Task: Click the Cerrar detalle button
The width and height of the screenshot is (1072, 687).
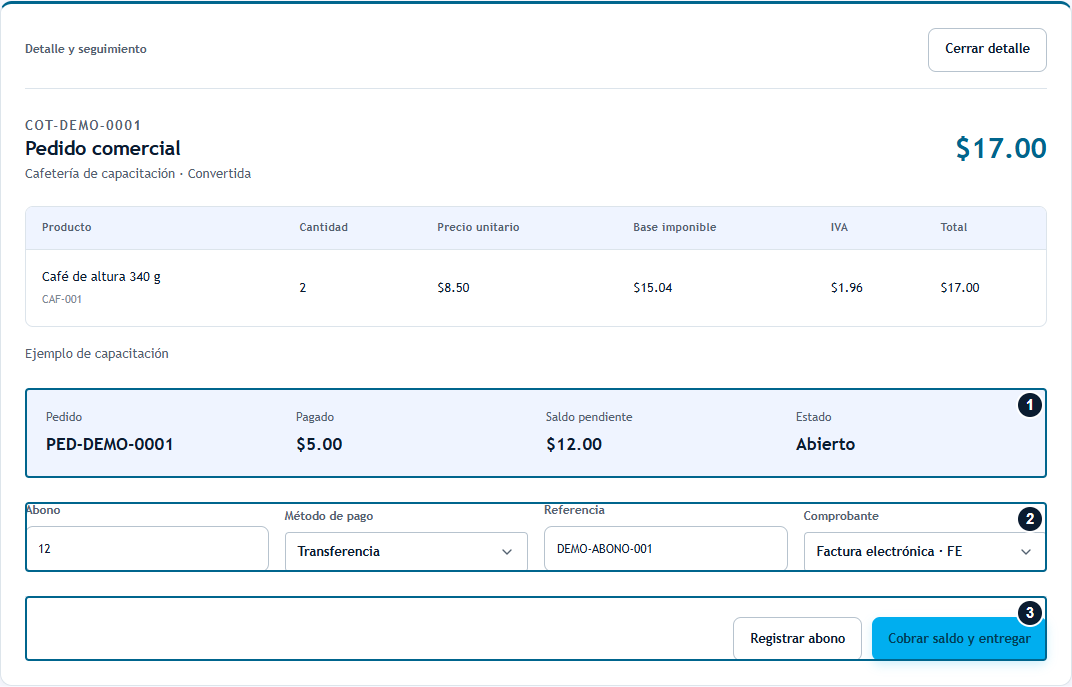Action: tap(987, 49)
